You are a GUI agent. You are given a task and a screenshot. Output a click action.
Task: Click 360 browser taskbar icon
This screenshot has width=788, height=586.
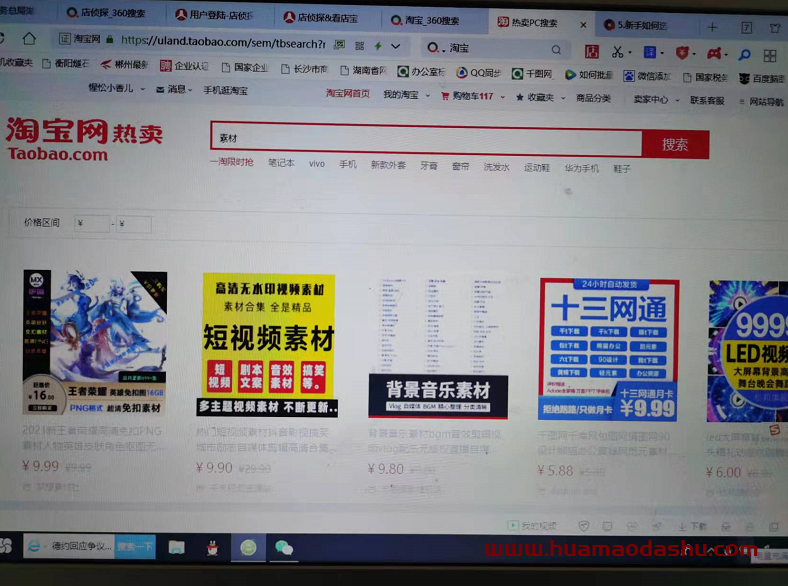coord(248,548)
